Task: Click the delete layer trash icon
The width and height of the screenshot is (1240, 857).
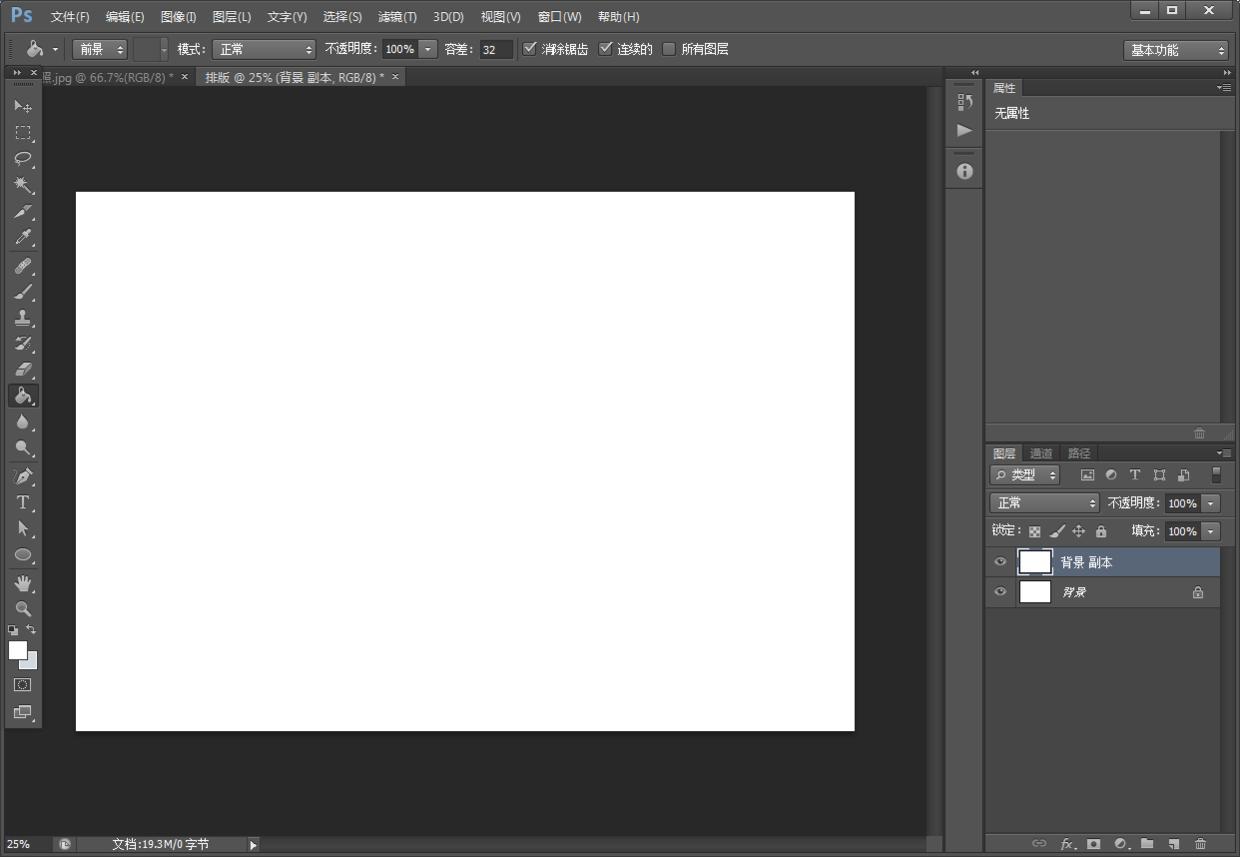Action: (1200, 844)
